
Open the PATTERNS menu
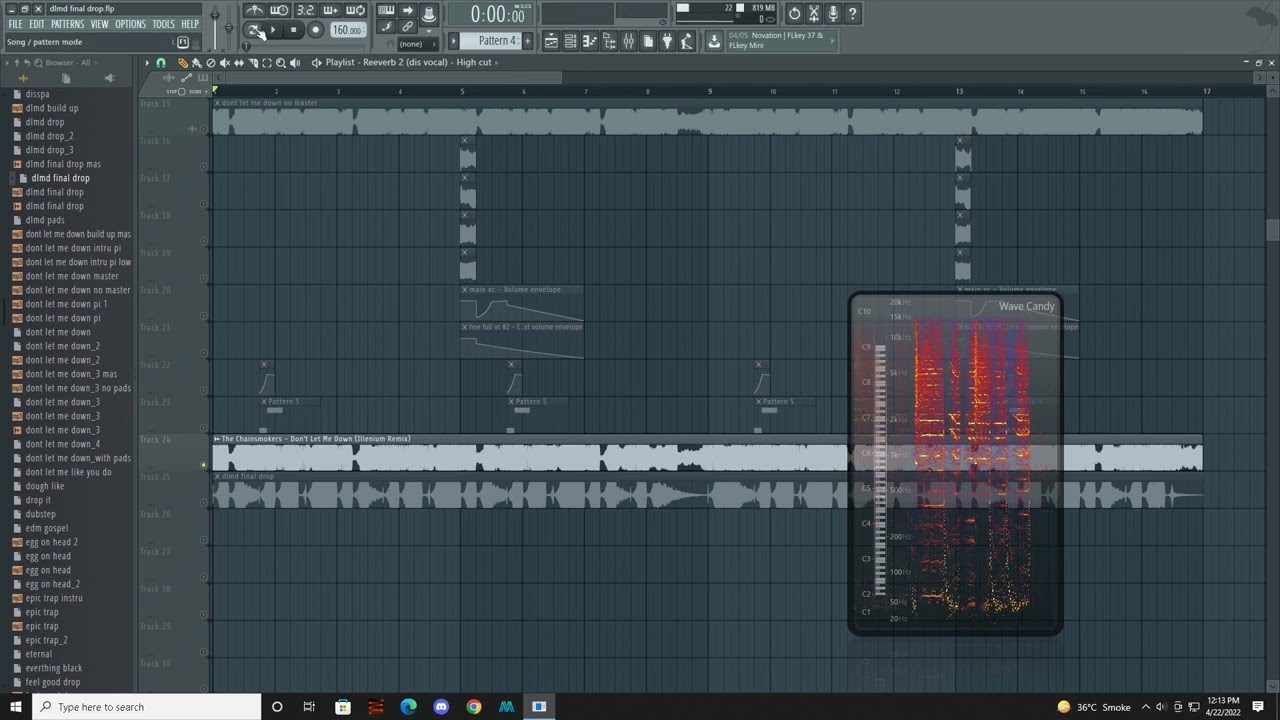click(67, 24)
